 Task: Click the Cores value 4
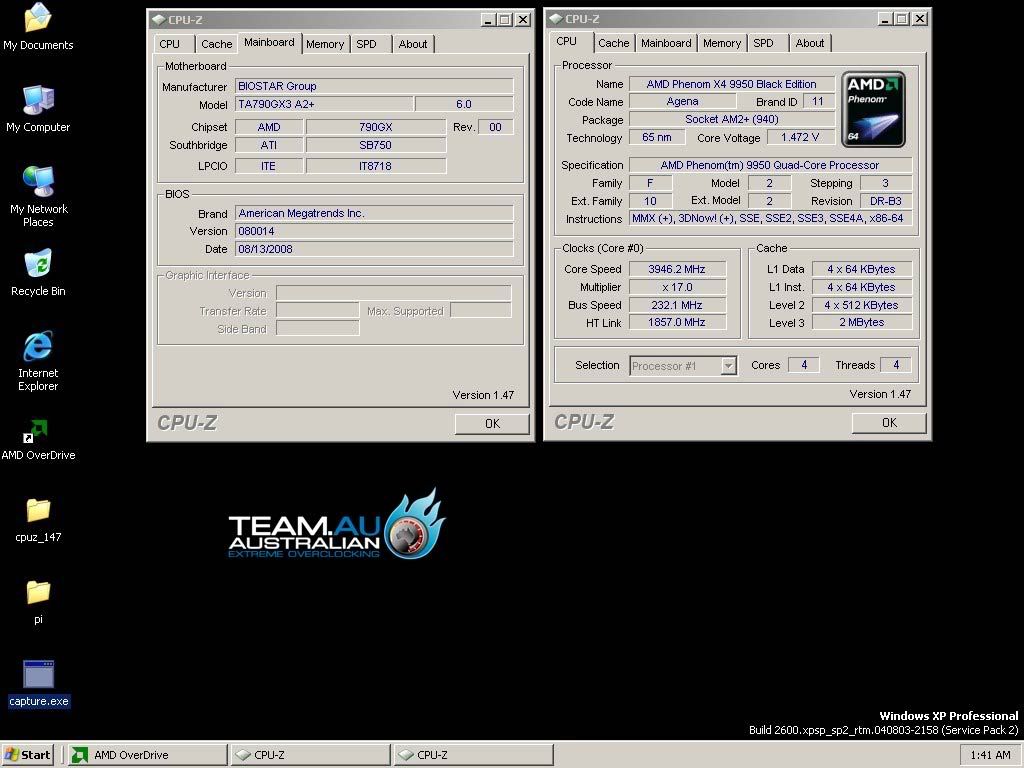click(x=804, y=365)
